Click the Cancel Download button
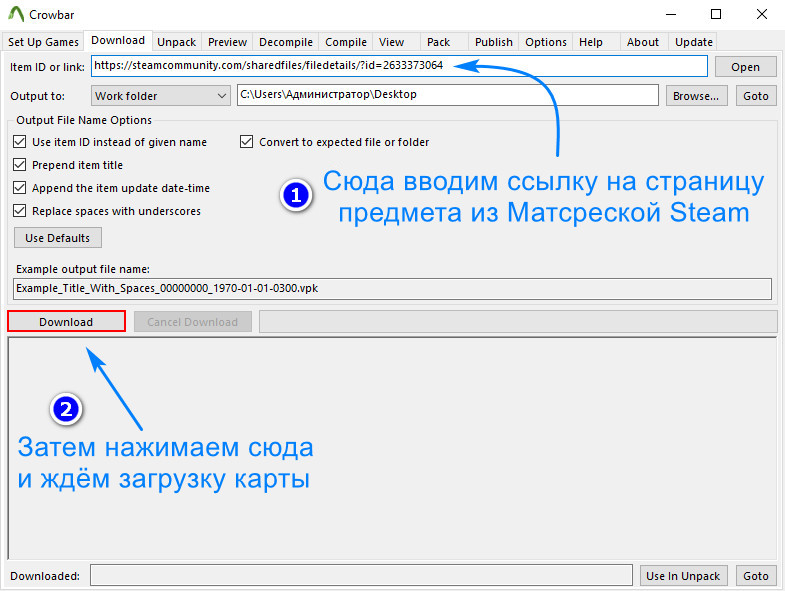Screen dimensions: 785x591 point(192,322)
